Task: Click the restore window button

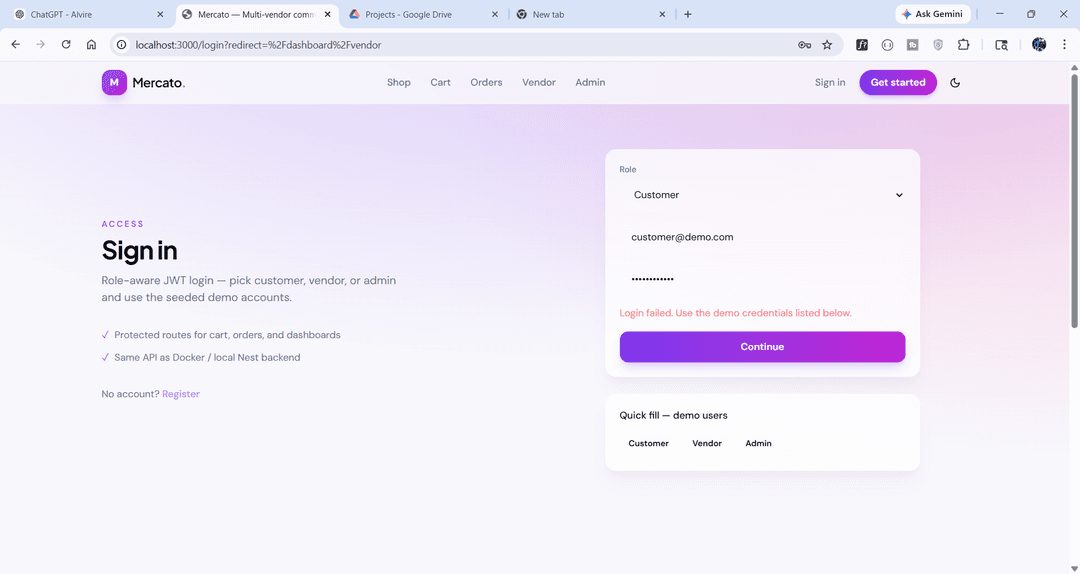Action: point(1031,14)
